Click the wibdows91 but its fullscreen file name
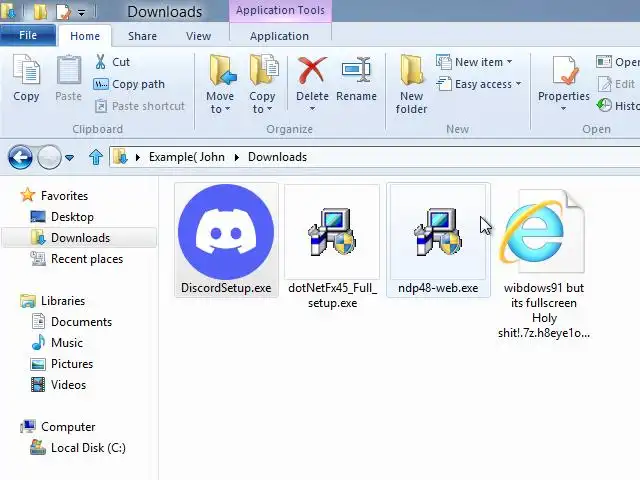This screenshot has width=640, height=480. click(544, 310)
